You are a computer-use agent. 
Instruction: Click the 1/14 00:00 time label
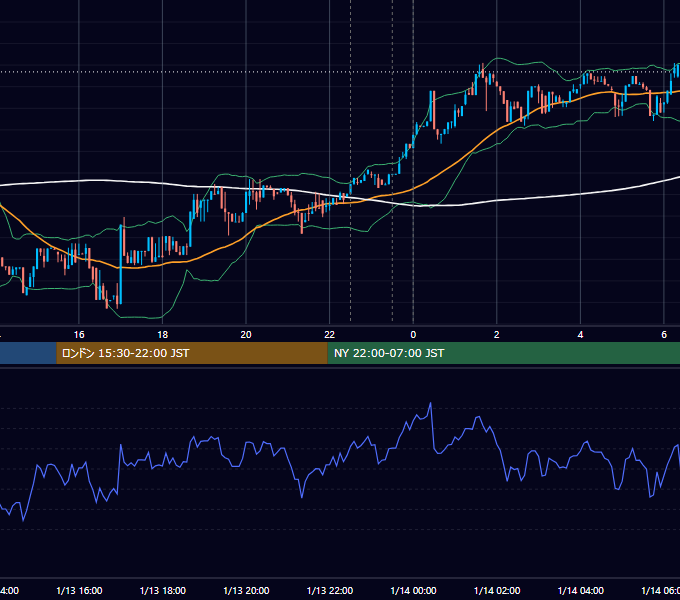pyautogui.click(x=413, y=590)
